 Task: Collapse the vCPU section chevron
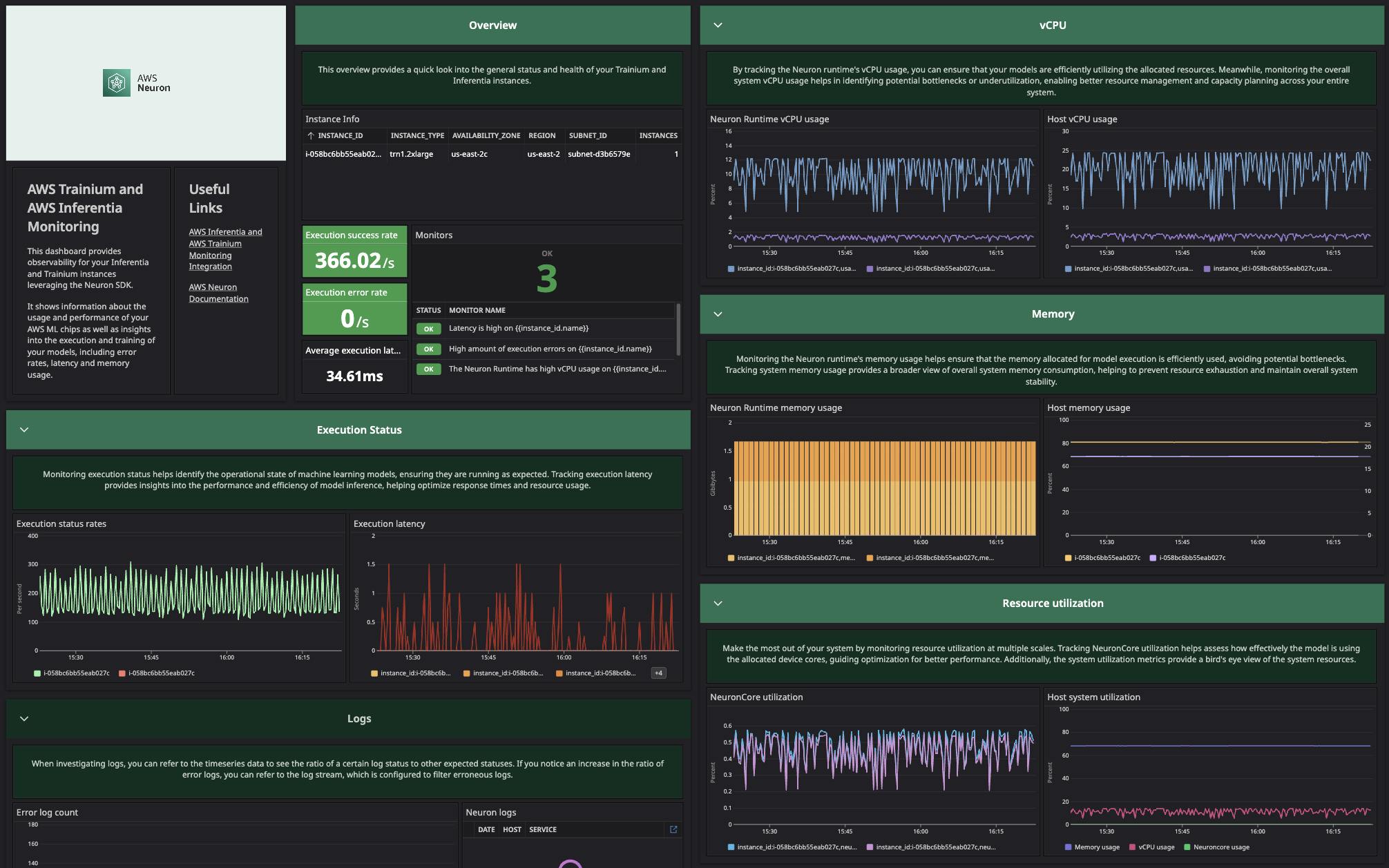pos(718,25)
